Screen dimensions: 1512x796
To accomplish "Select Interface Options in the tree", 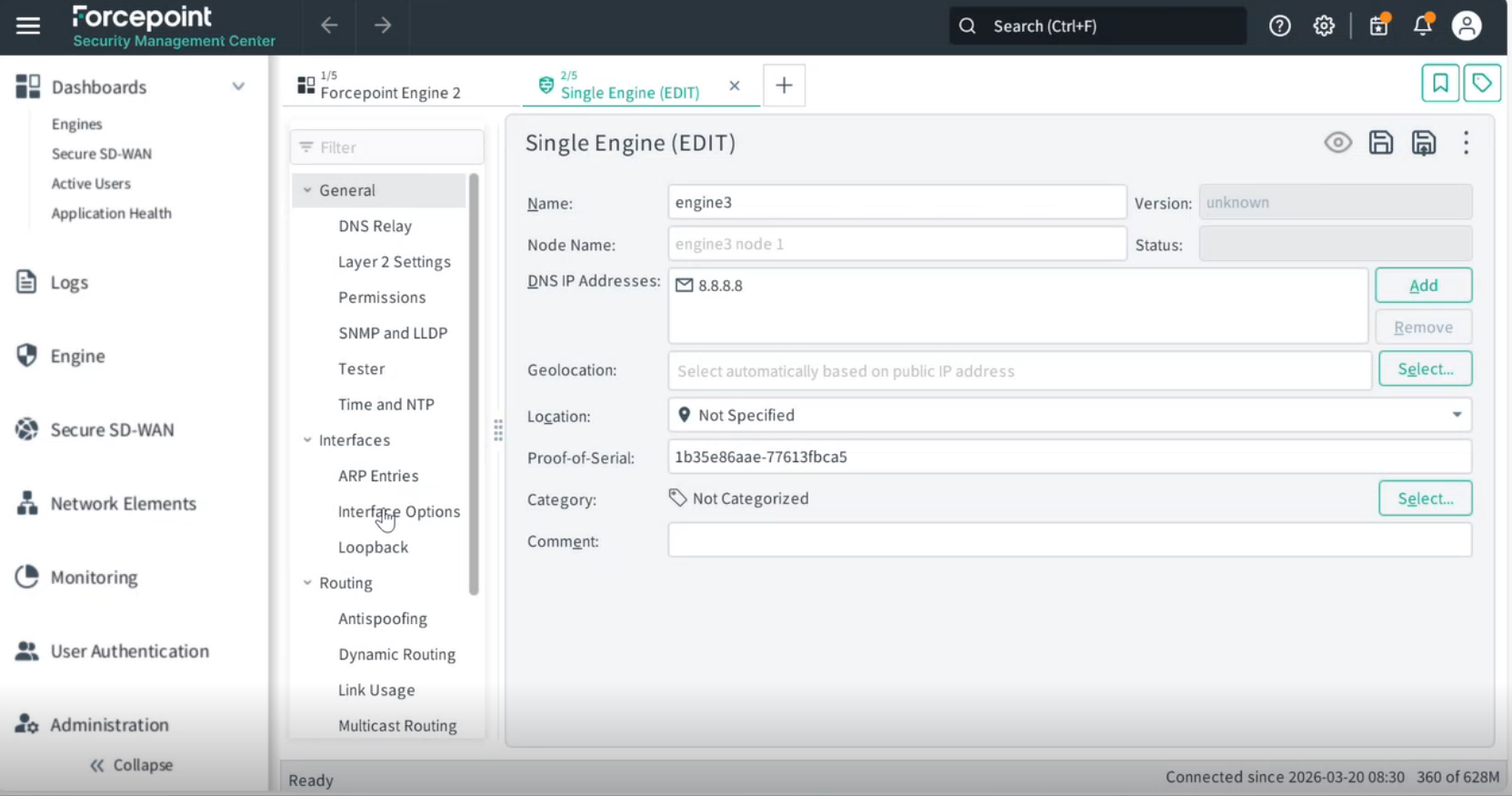I will 399,511.
